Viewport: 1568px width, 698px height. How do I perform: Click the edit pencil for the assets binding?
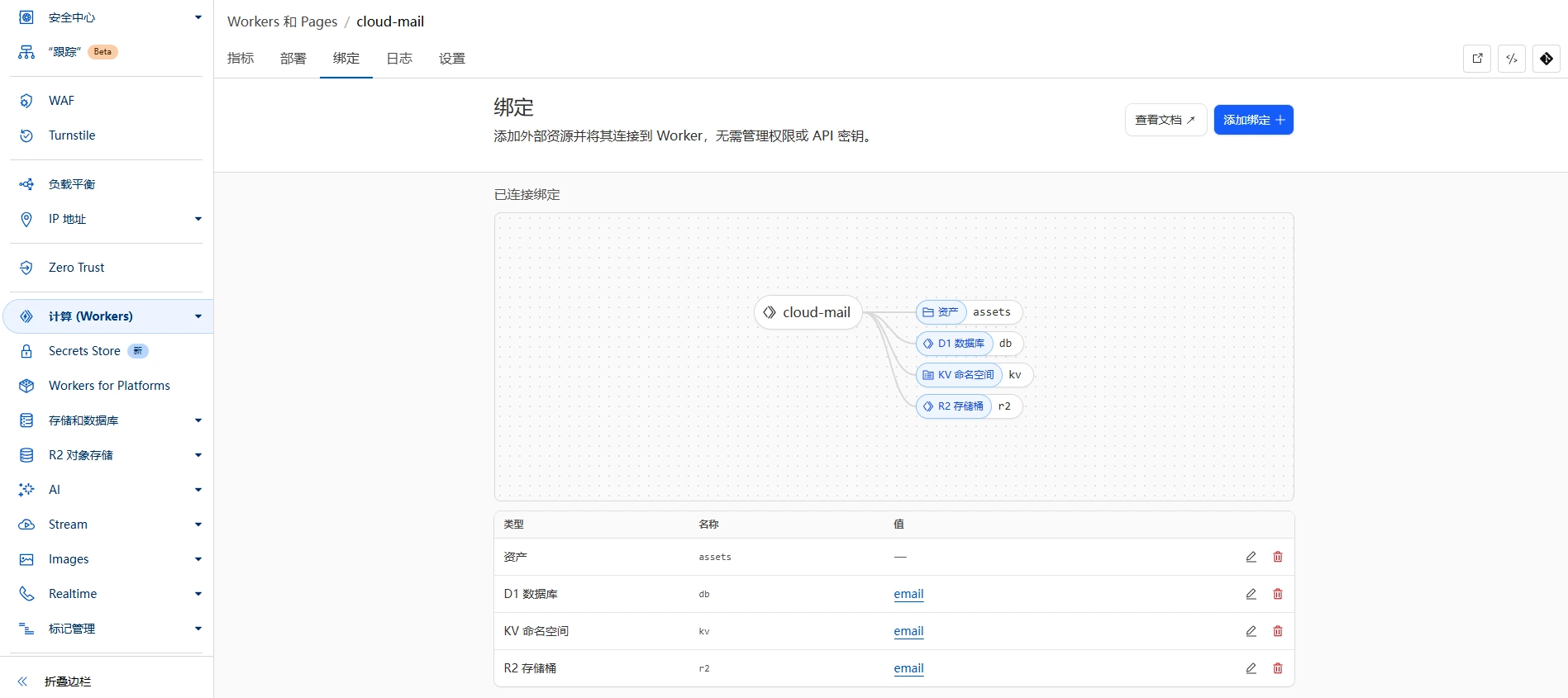(1251, 557)
